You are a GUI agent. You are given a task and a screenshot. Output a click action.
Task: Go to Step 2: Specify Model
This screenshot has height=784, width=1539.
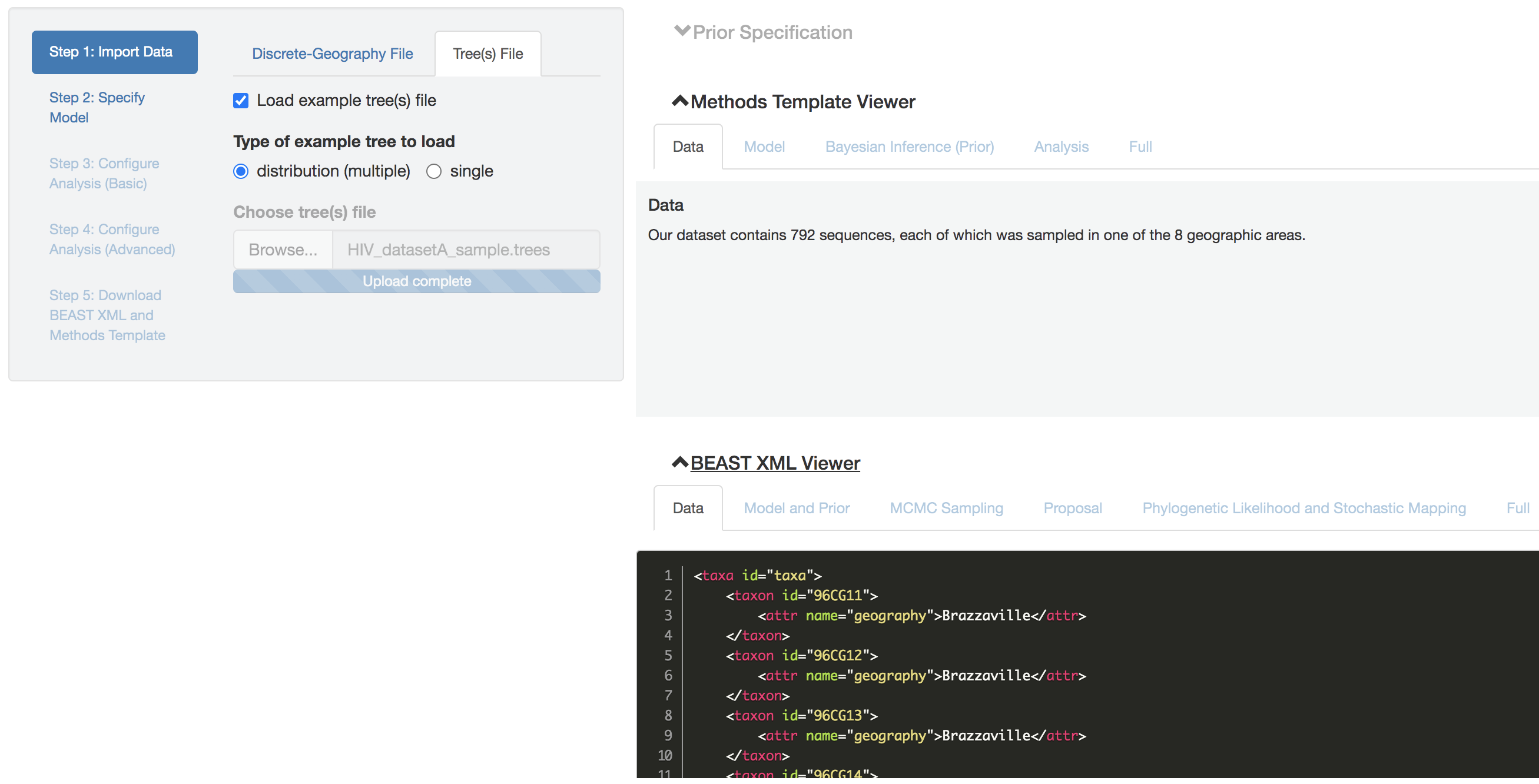point(97,108)
